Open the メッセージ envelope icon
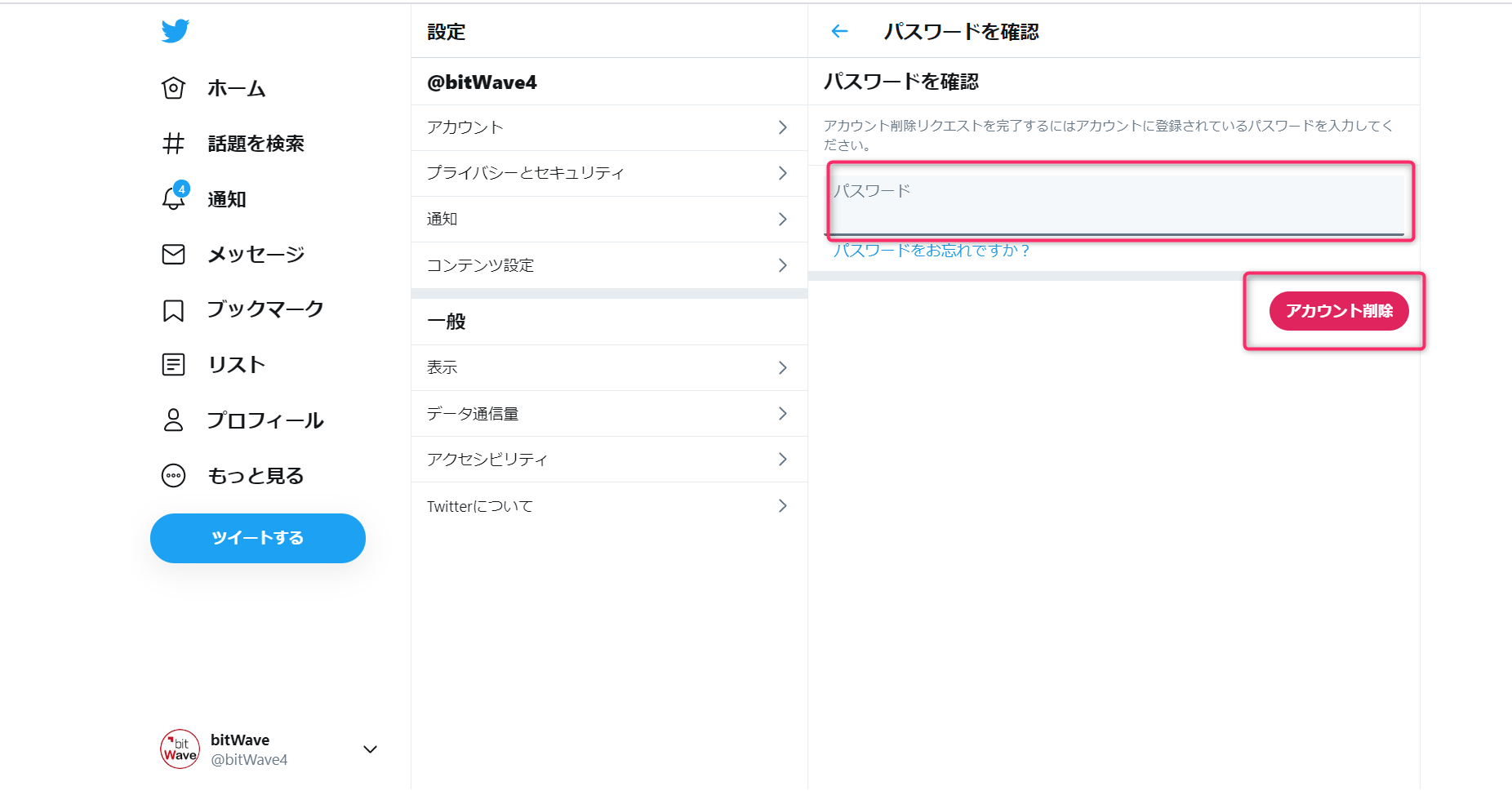The width and height of the screenshot is (1512, 791). click(x=173, y=255)
